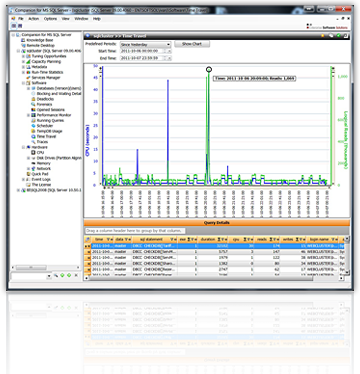The height and width of the screenshot is (374, 360).
Task: Open the Options menu
Action: coord(50,19)
